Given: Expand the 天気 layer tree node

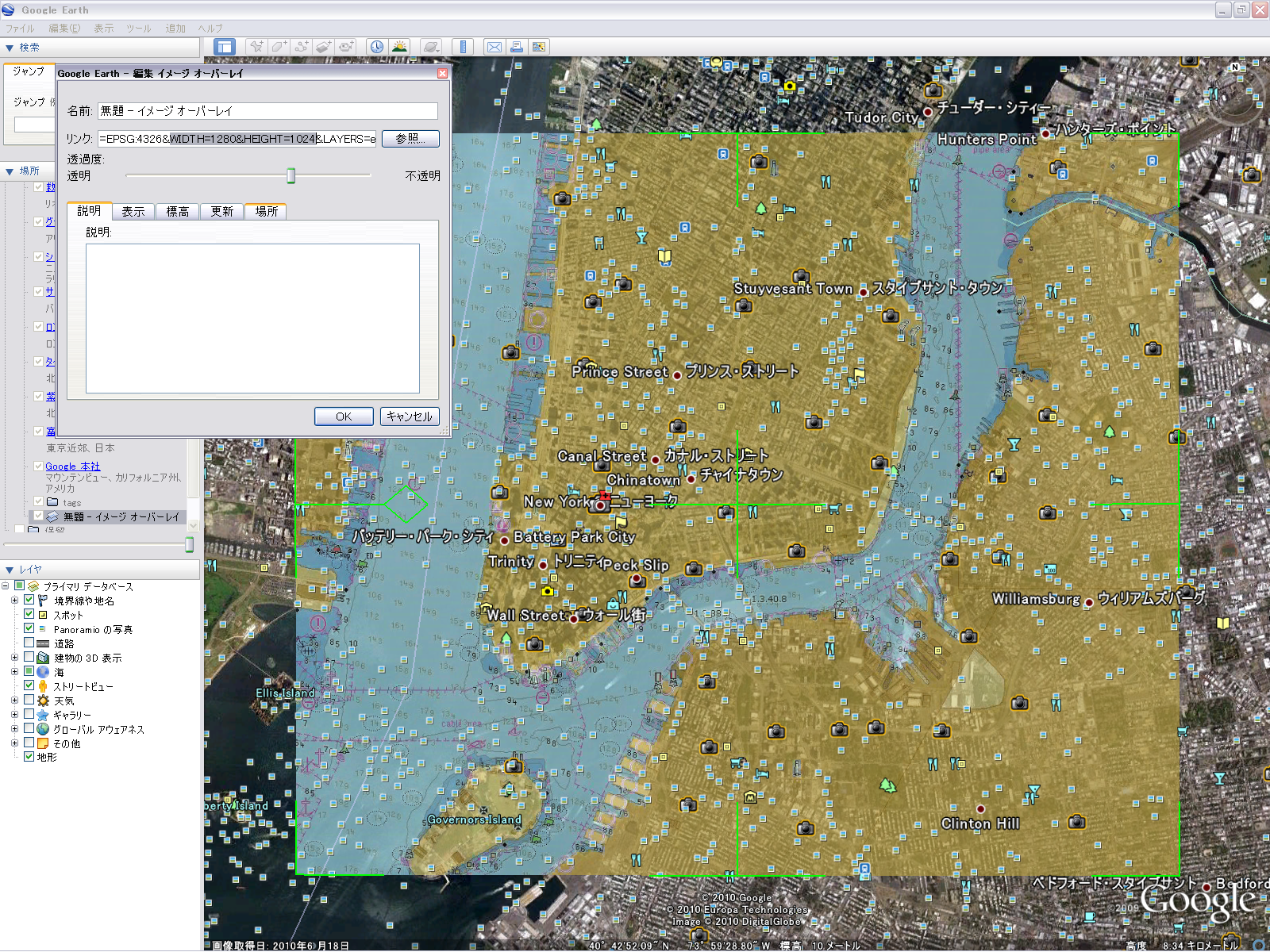Looking at the screenshot, I should (x=14, y=701).
